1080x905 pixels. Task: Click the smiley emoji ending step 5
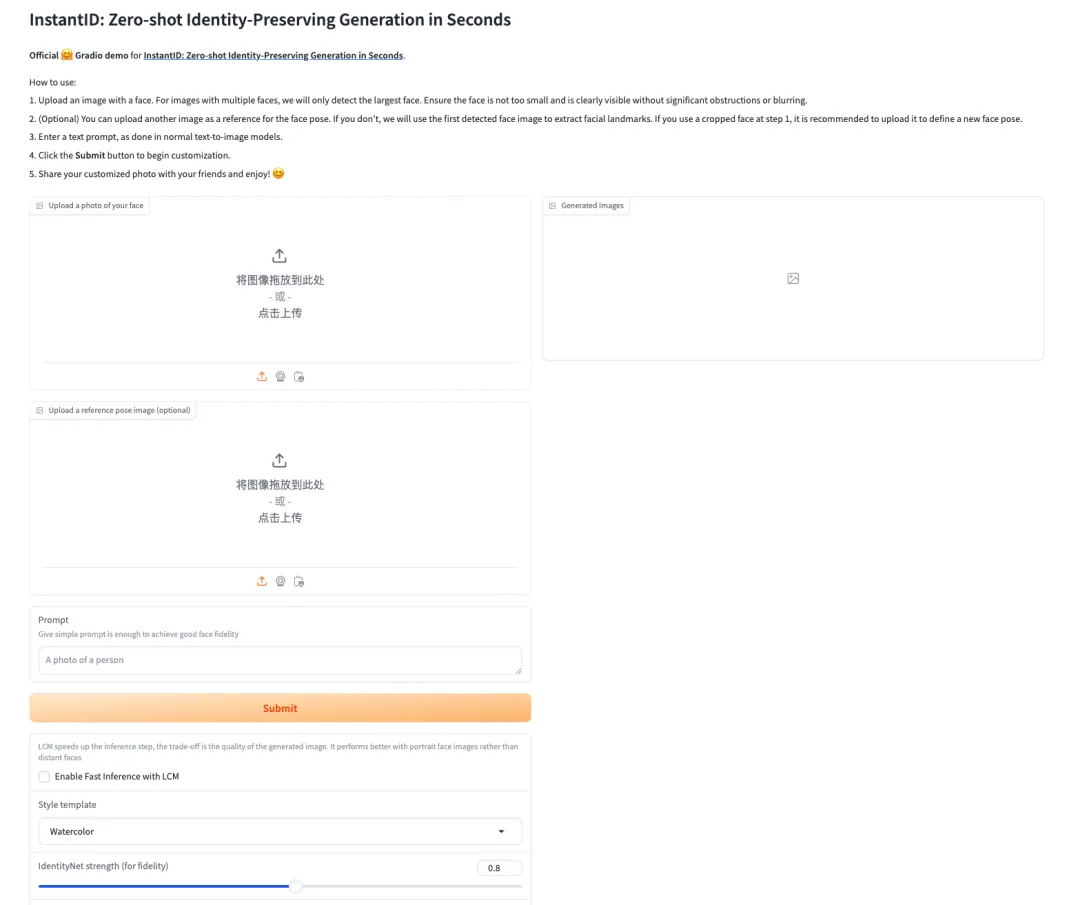[x=278, y=174]
